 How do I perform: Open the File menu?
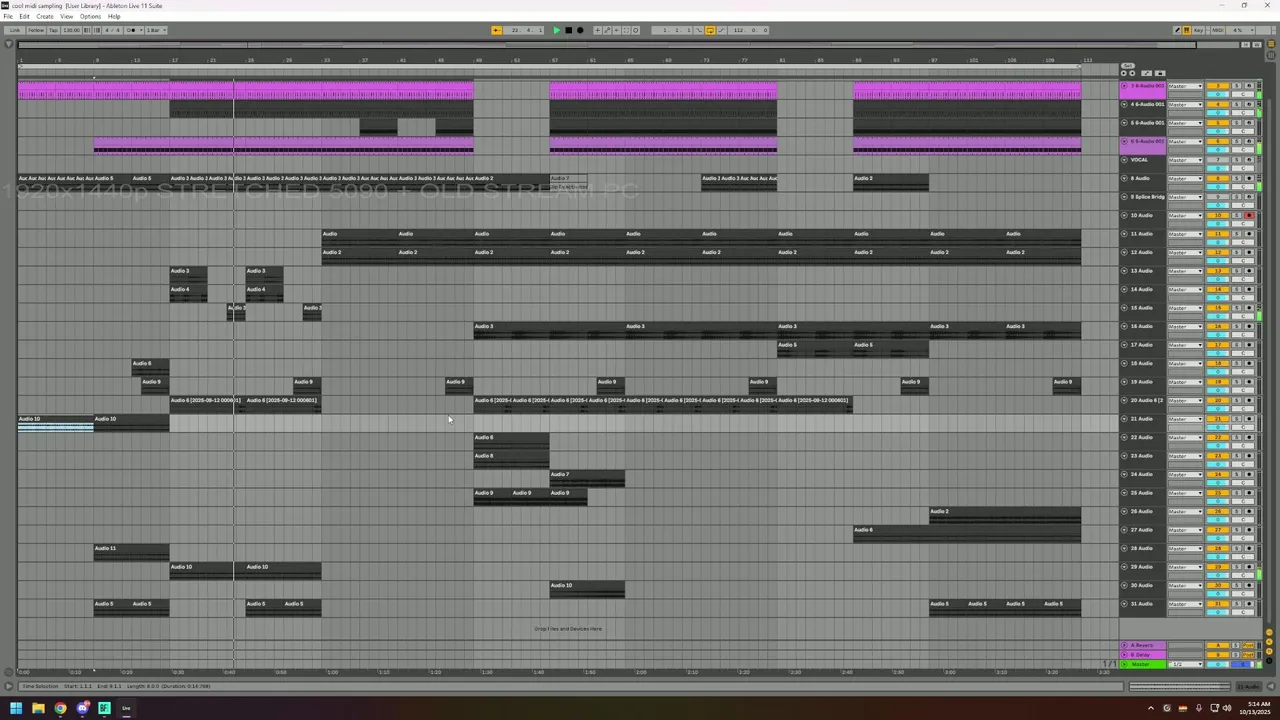coord(8,16)
